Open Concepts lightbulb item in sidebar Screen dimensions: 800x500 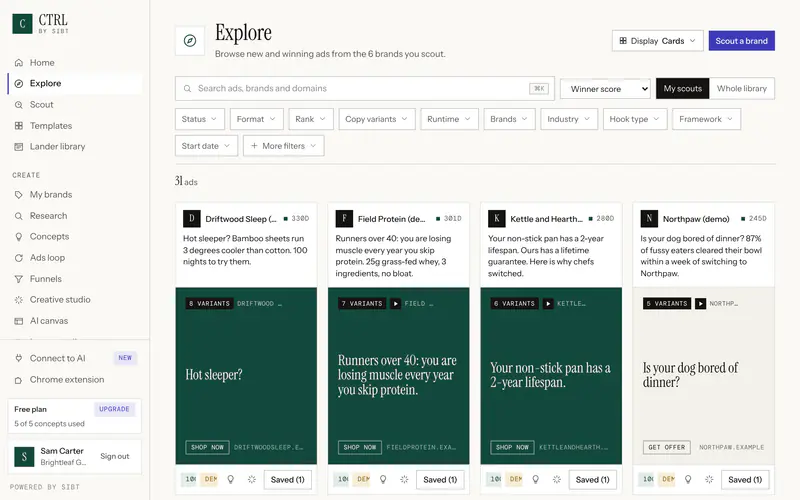[74, 237]
